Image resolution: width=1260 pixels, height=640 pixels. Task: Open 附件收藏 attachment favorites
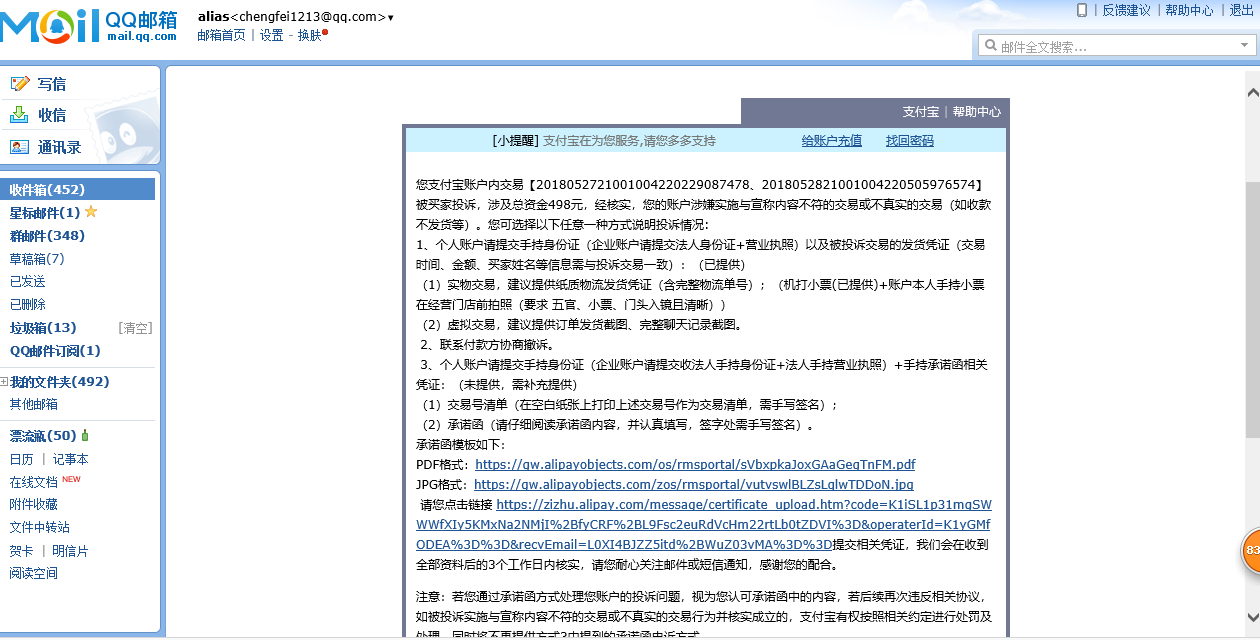(x=34, y=505)
